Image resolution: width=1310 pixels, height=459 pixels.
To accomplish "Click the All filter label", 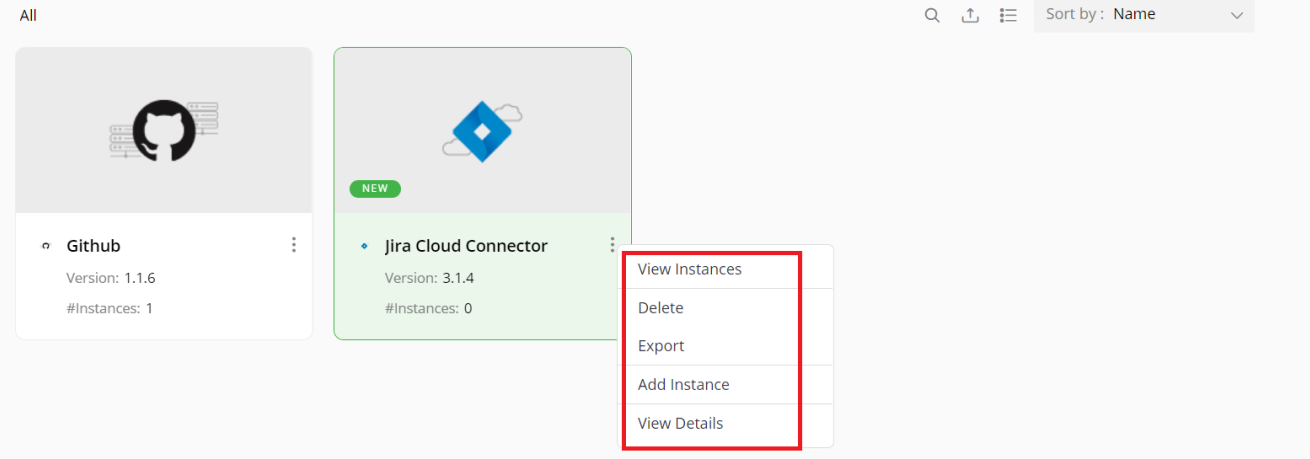I will coord(28,16).
